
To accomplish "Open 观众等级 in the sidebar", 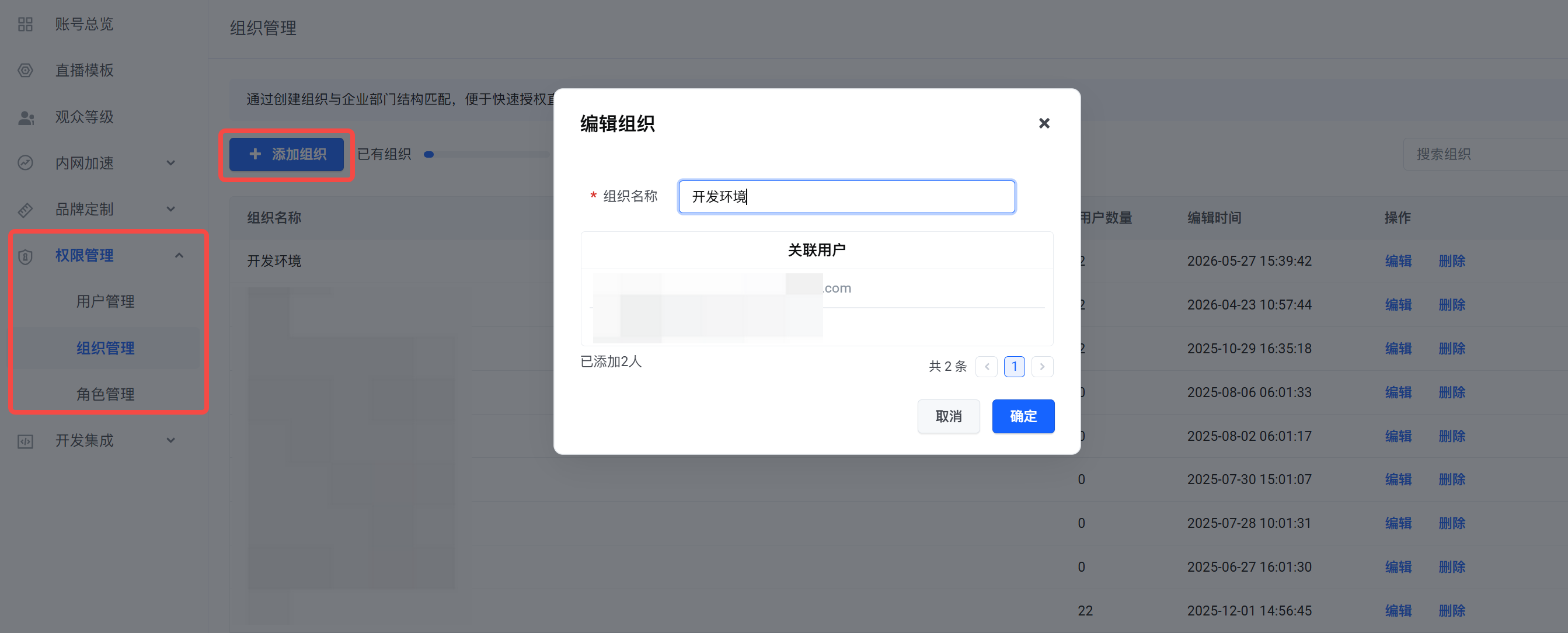I will click(x=84, y=117).
